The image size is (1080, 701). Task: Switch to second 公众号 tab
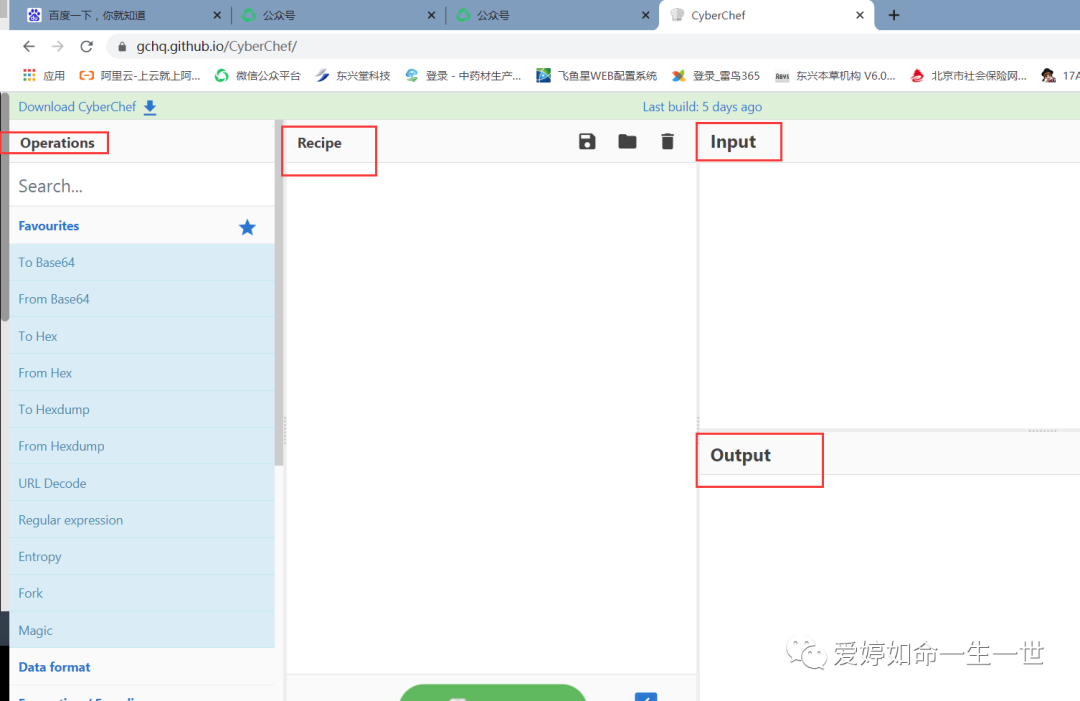pos(551,15)
